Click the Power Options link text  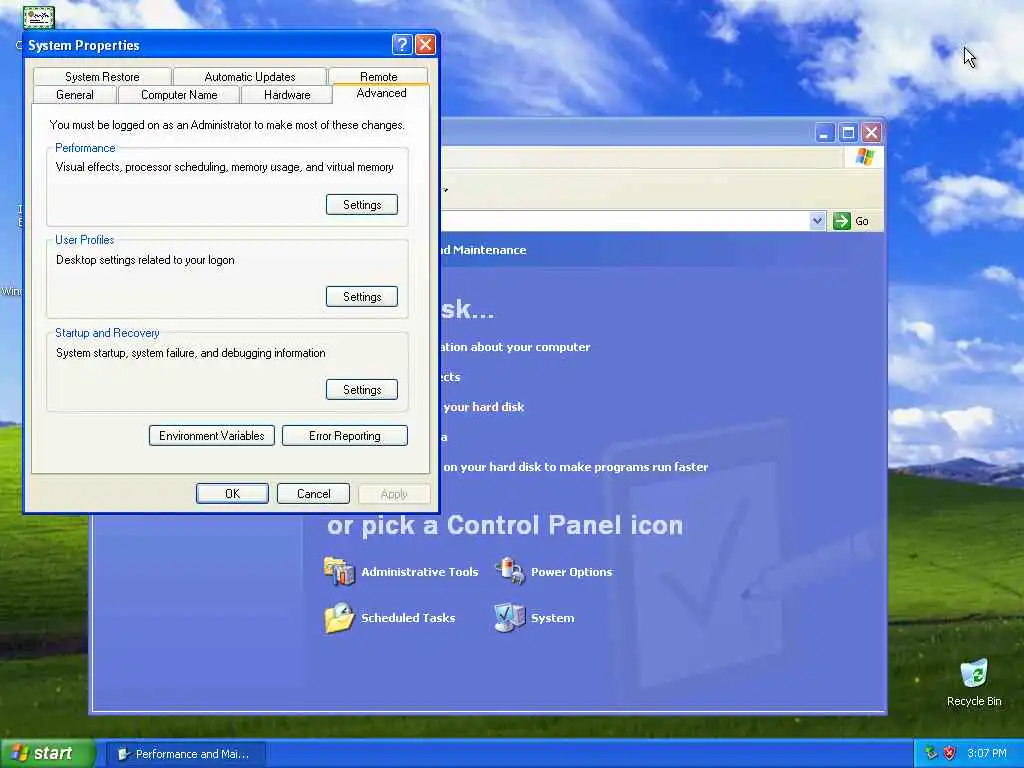[571, 572]
